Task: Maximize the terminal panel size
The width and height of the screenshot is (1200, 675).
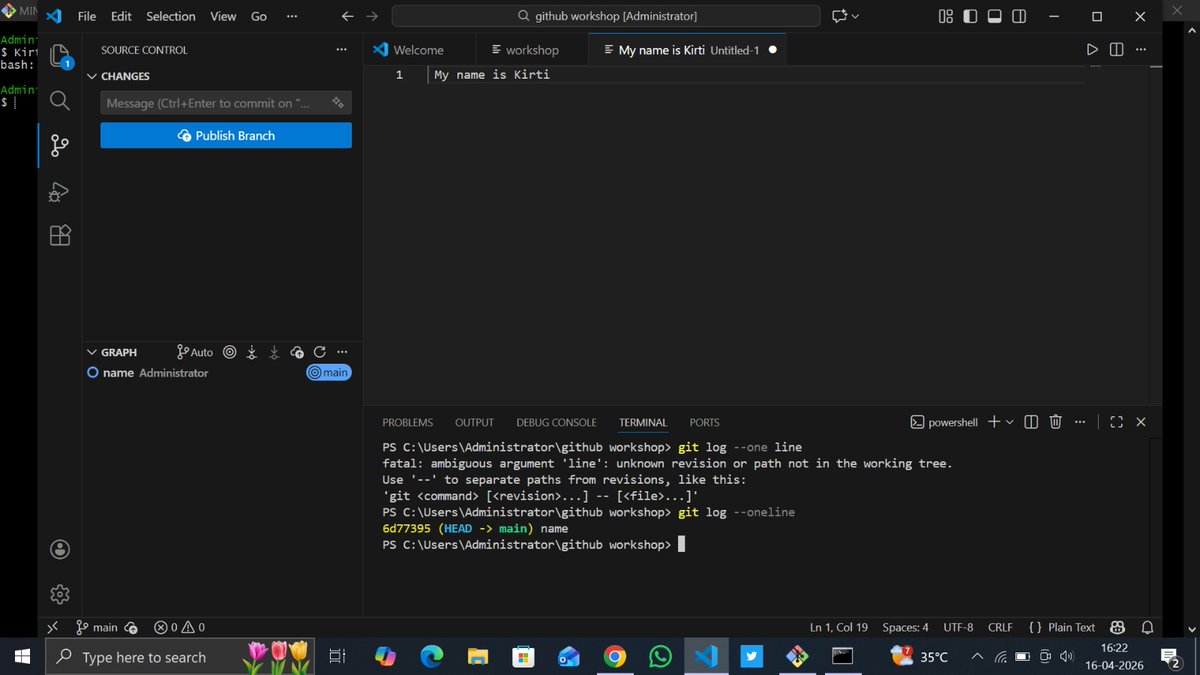Action: (1117, 422)
